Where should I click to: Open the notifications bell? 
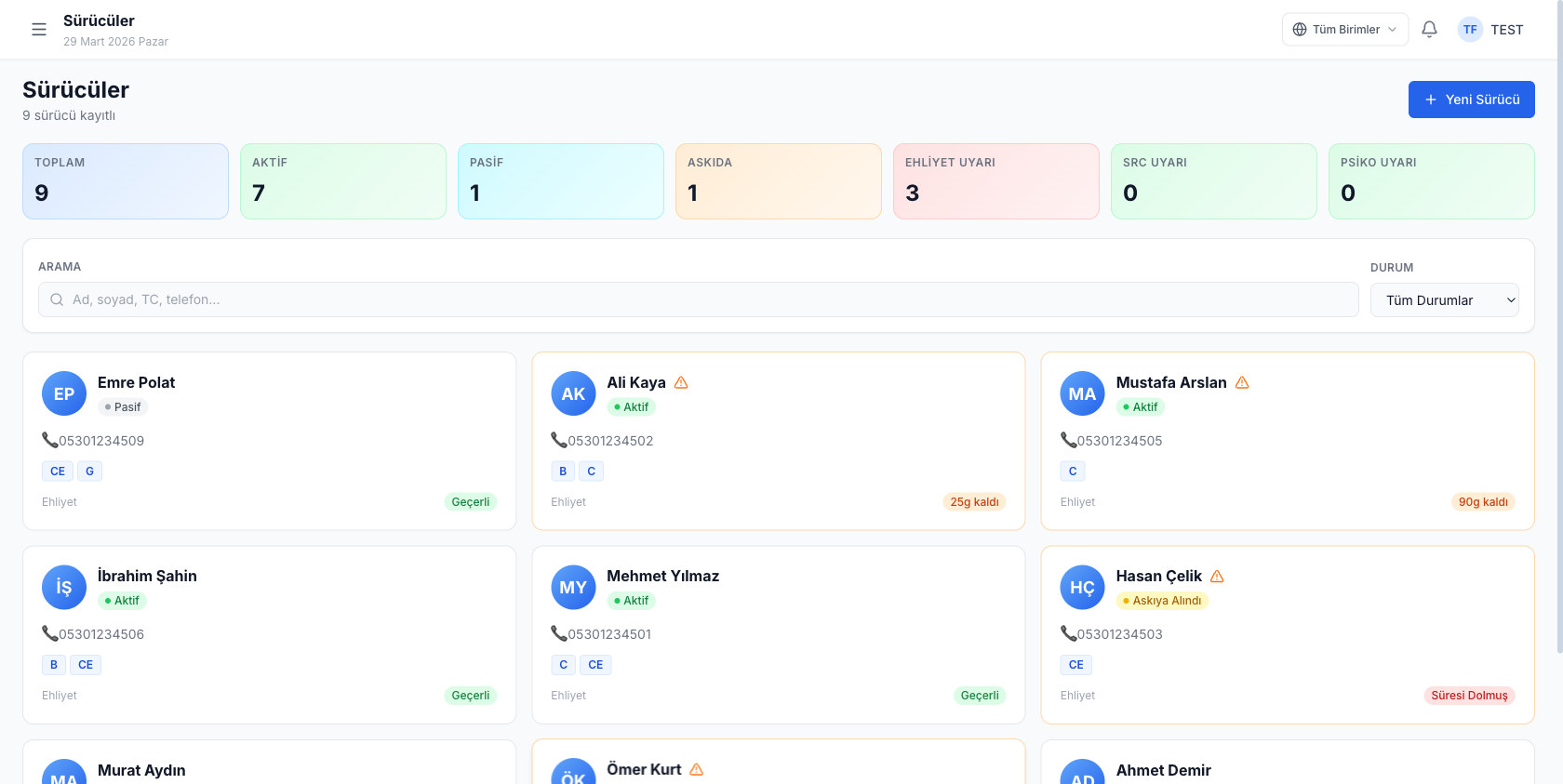click(1429, 30)
